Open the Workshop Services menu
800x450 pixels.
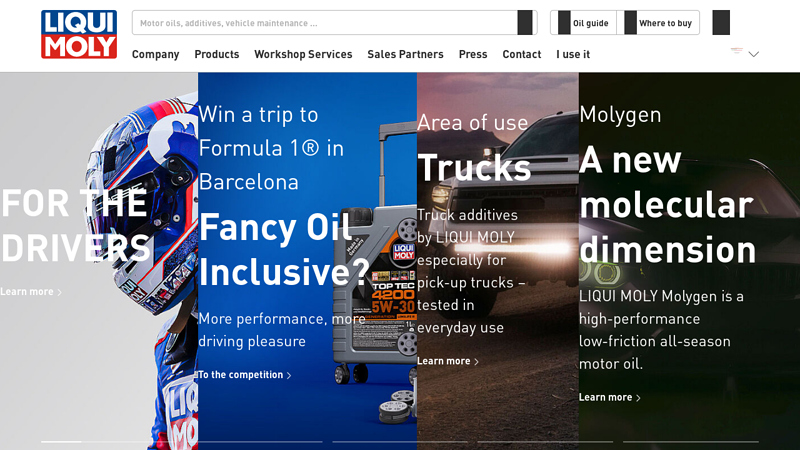[x=303, y=54]
